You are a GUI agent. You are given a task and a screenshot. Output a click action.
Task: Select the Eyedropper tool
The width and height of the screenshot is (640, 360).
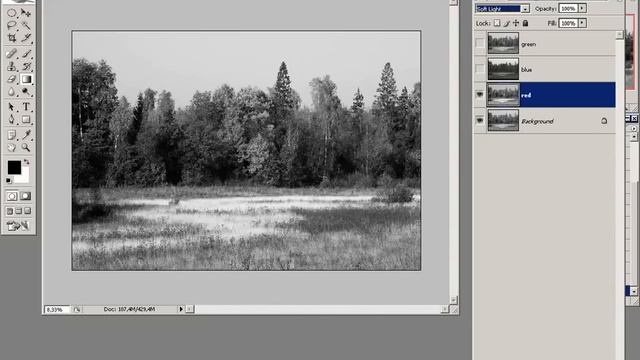pos(26,134)
